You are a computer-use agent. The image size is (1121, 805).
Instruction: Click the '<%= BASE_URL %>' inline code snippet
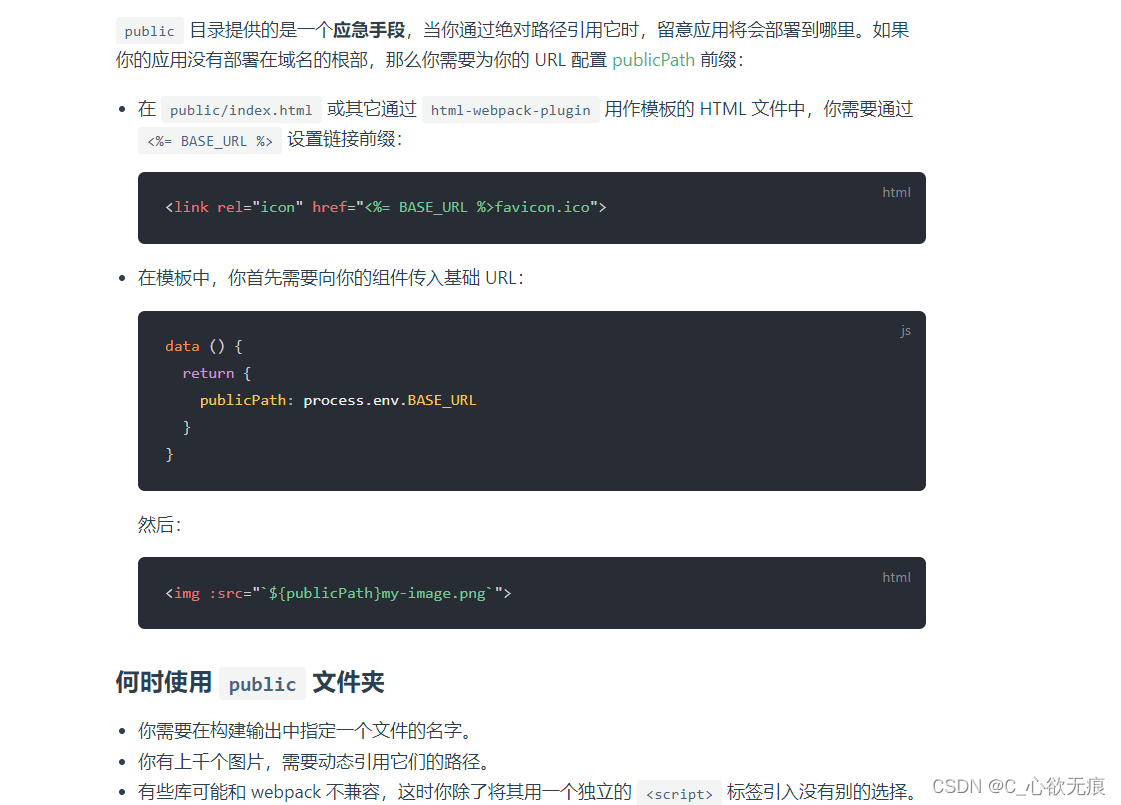click(x=209, y=141)
